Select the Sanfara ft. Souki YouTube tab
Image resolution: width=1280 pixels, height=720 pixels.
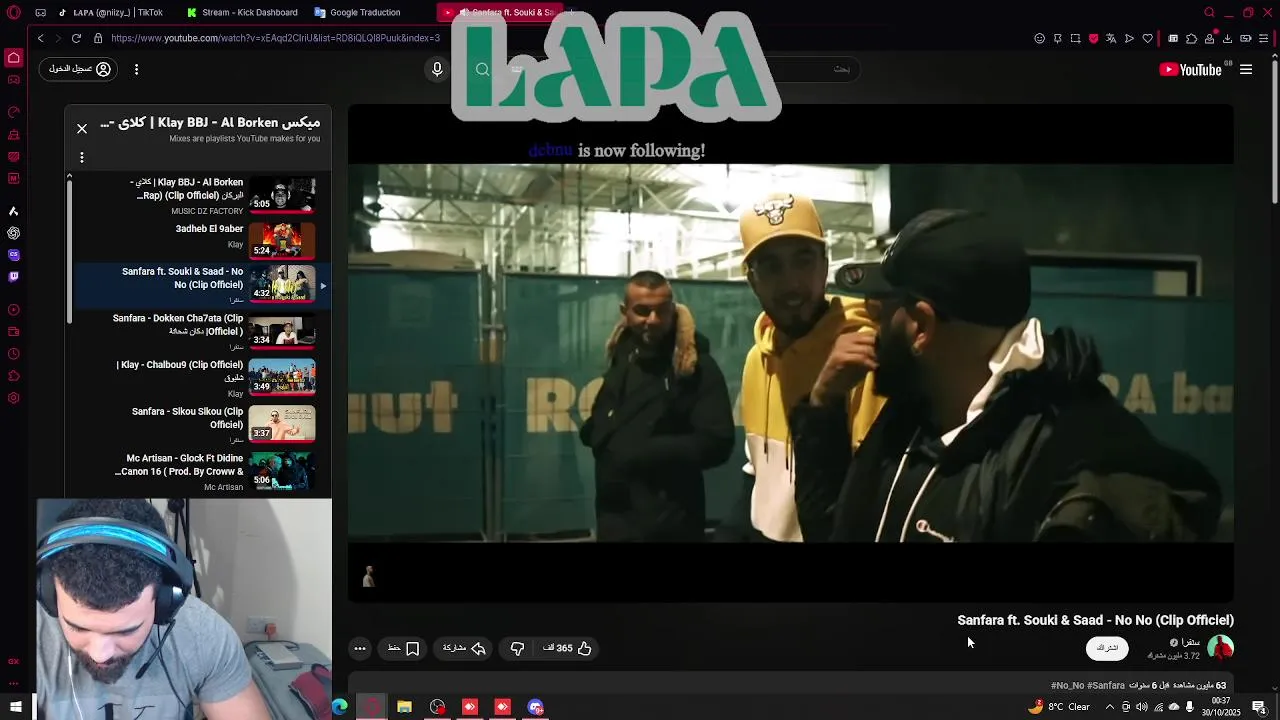click(x=500, y=12)
